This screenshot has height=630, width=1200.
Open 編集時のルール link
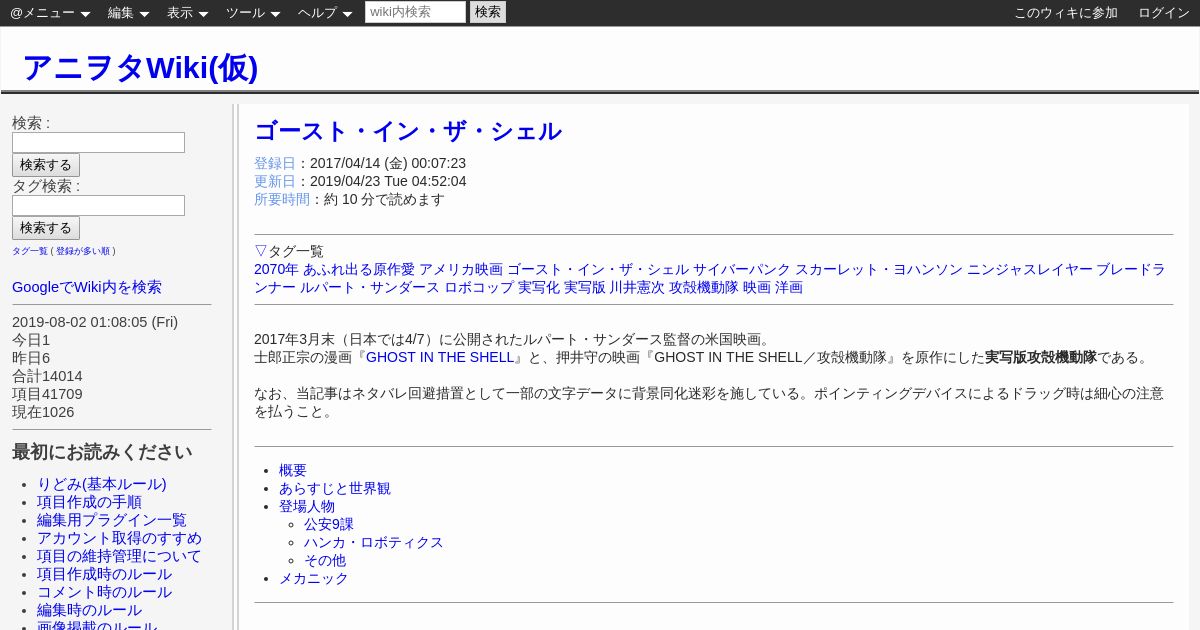pos(89,610)
